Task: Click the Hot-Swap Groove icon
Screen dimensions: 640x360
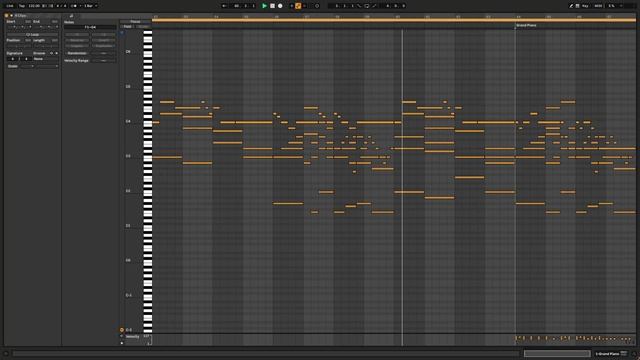Action: (x=51, y=53)
